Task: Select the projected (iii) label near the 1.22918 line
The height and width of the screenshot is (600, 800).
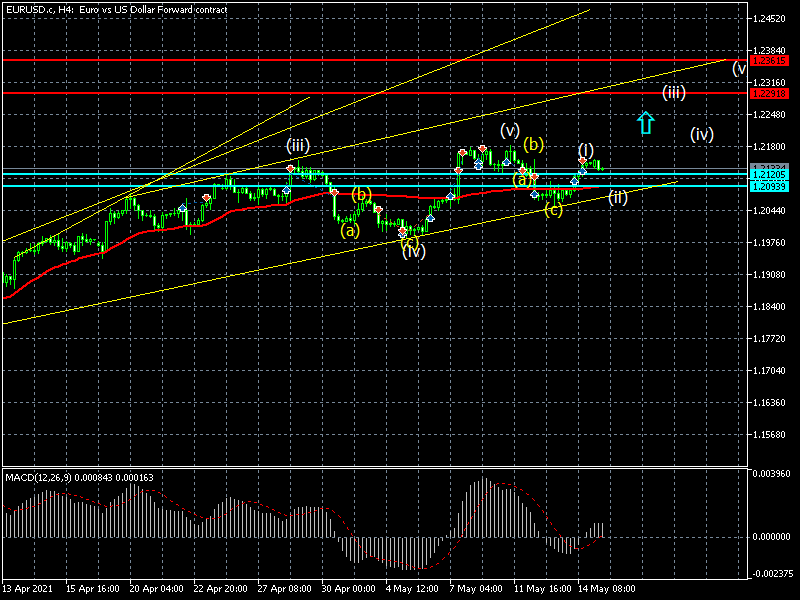Action: (673, 93)
